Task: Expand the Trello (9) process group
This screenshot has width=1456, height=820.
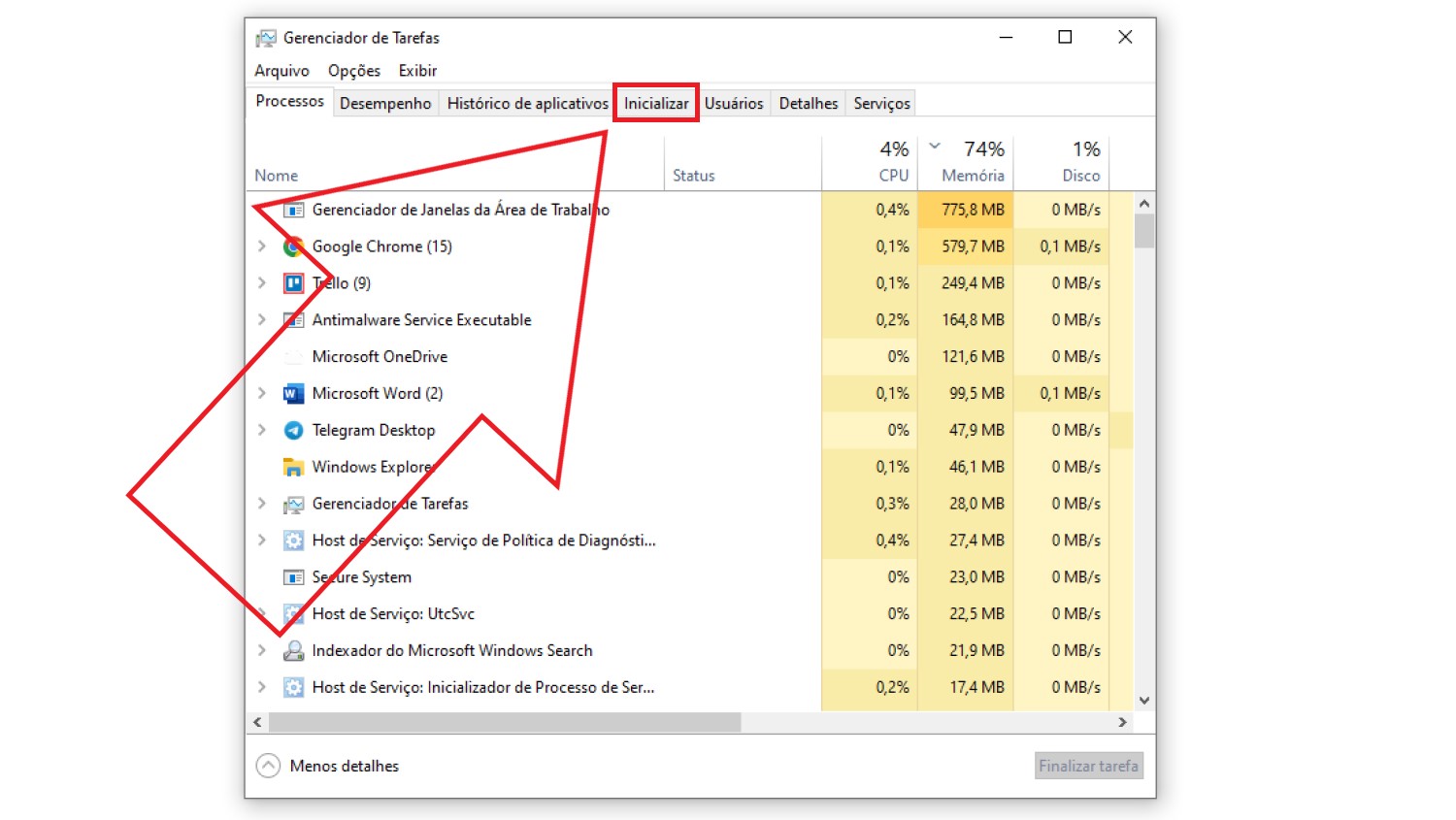Action: pyautogui.click(x=261, y=283)
